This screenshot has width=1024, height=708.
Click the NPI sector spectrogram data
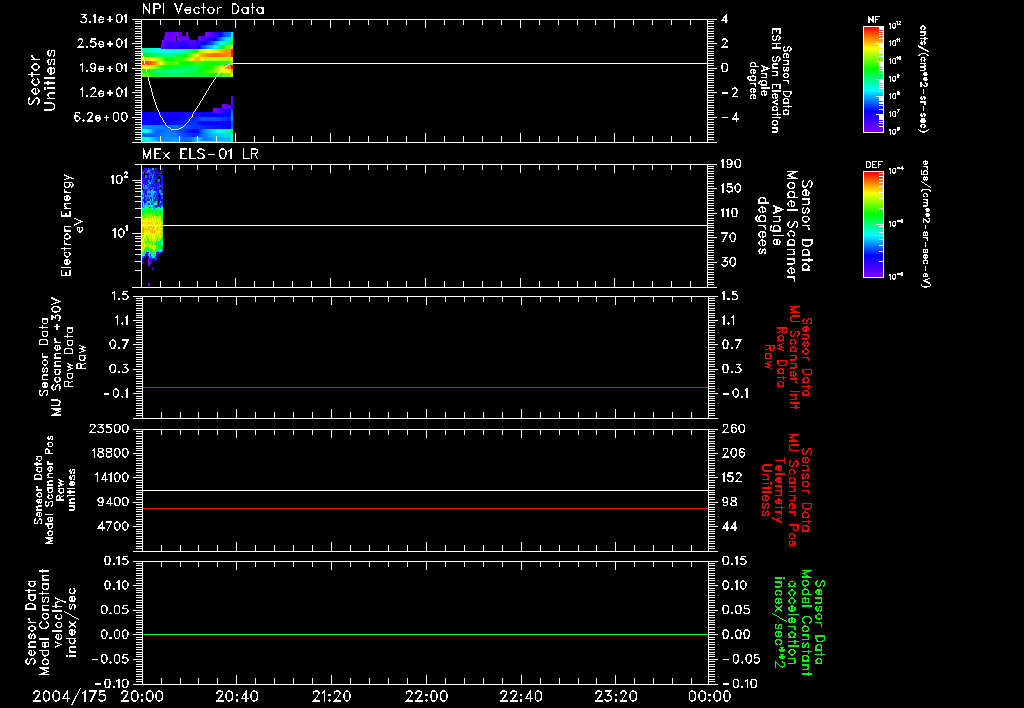pos(187,86)
